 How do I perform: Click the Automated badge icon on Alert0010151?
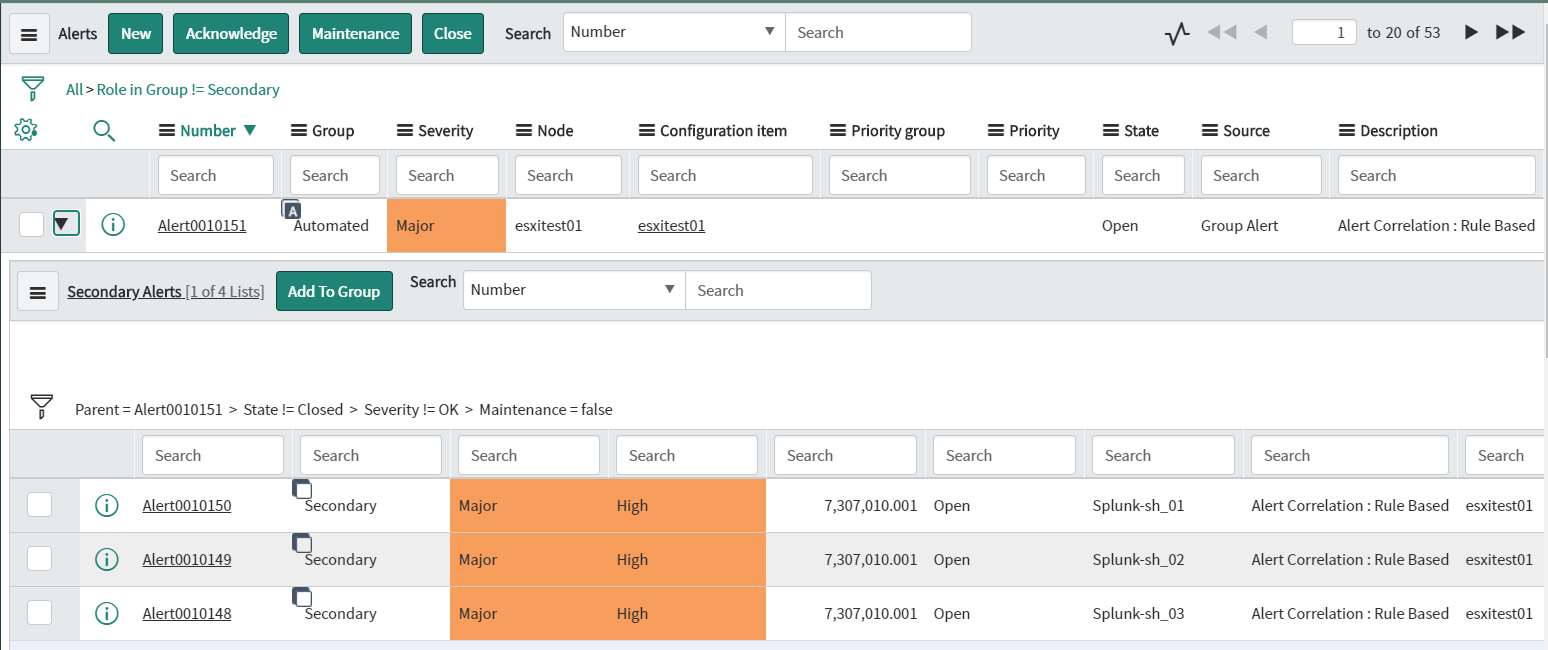click(x=291, y=210)
